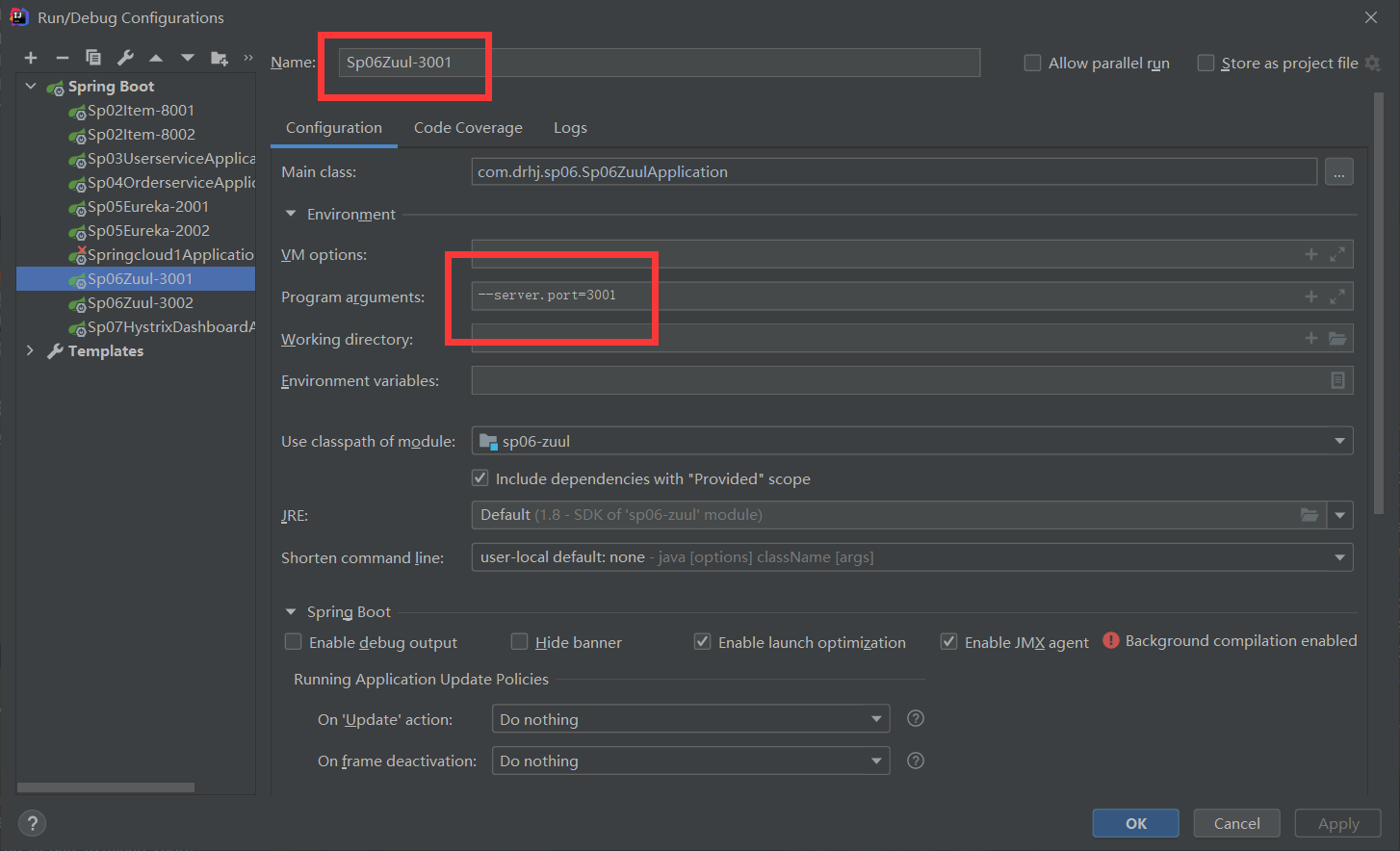Focus the Name input field
Viewport: 1400px width, 851px height.
660,63
